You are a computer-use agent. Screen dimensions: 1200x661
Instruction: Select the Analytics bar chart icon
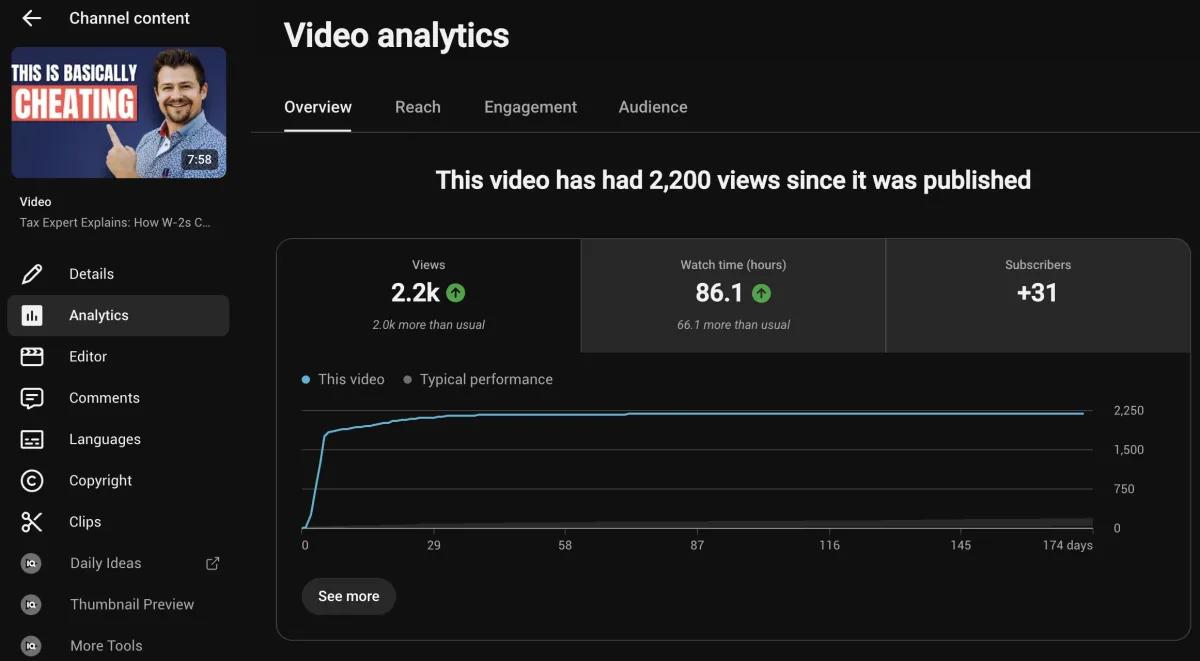pyautogui.click(x=32, y=315)
